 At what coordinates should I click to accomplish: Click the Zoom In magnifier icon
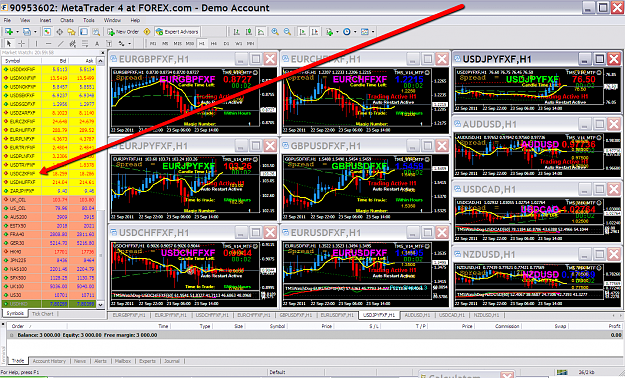[x=275, y=32]
